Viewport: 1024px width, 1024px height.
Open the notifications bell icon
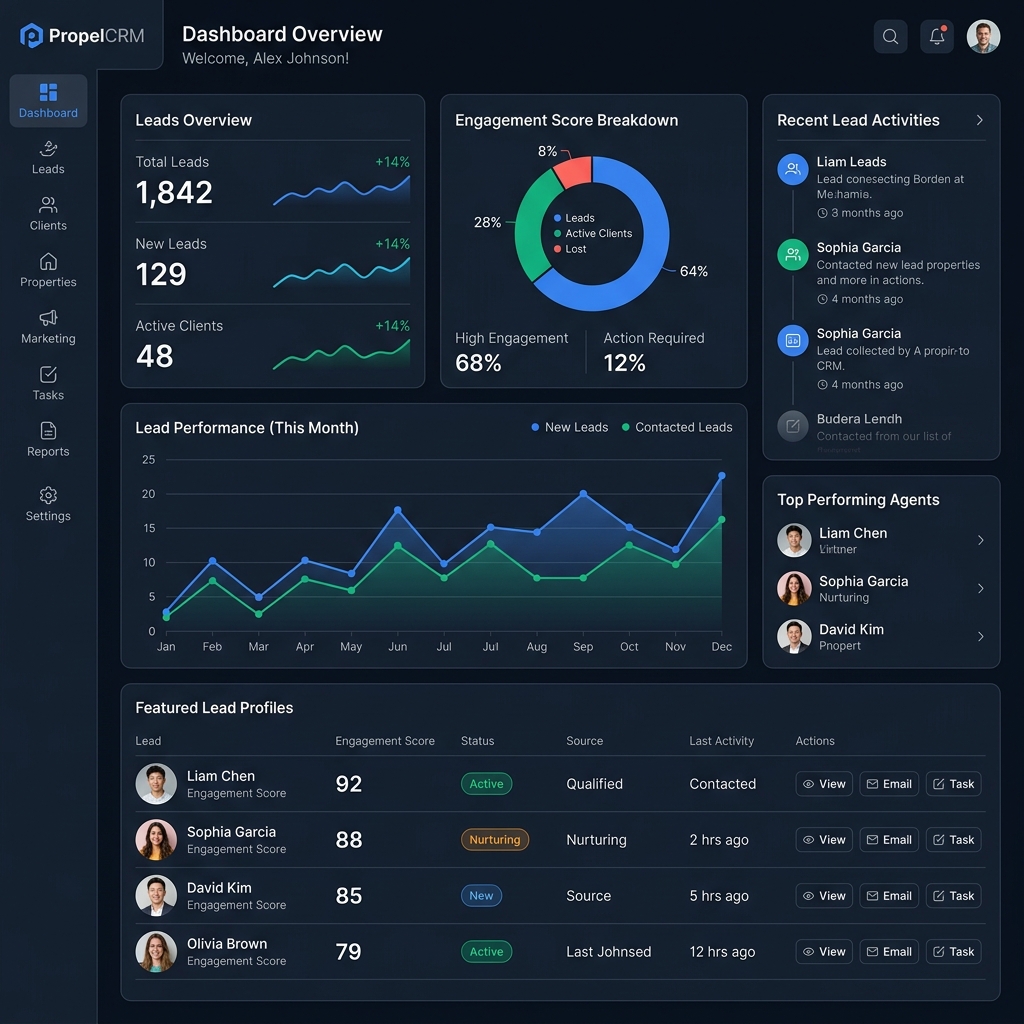937,37
